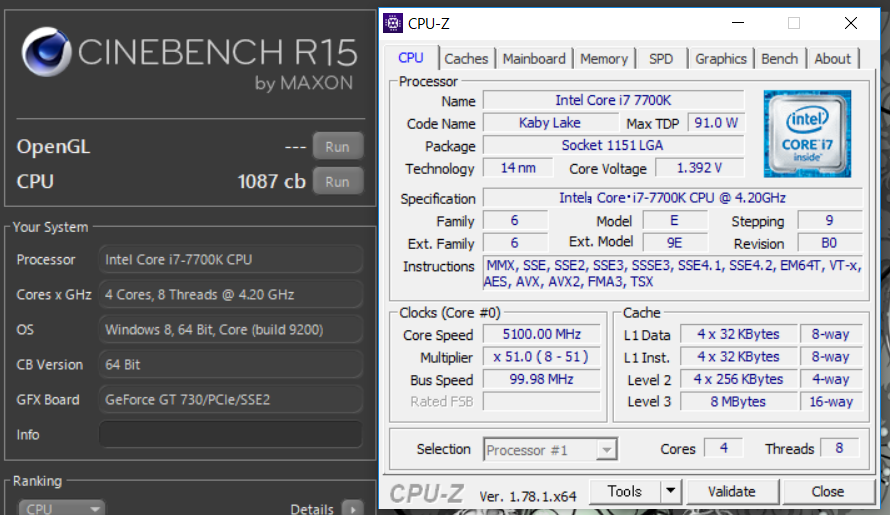This screenshot has height=515, width=890.
Task: Click the Technology value 14 nm
Action: click(518, 168)
